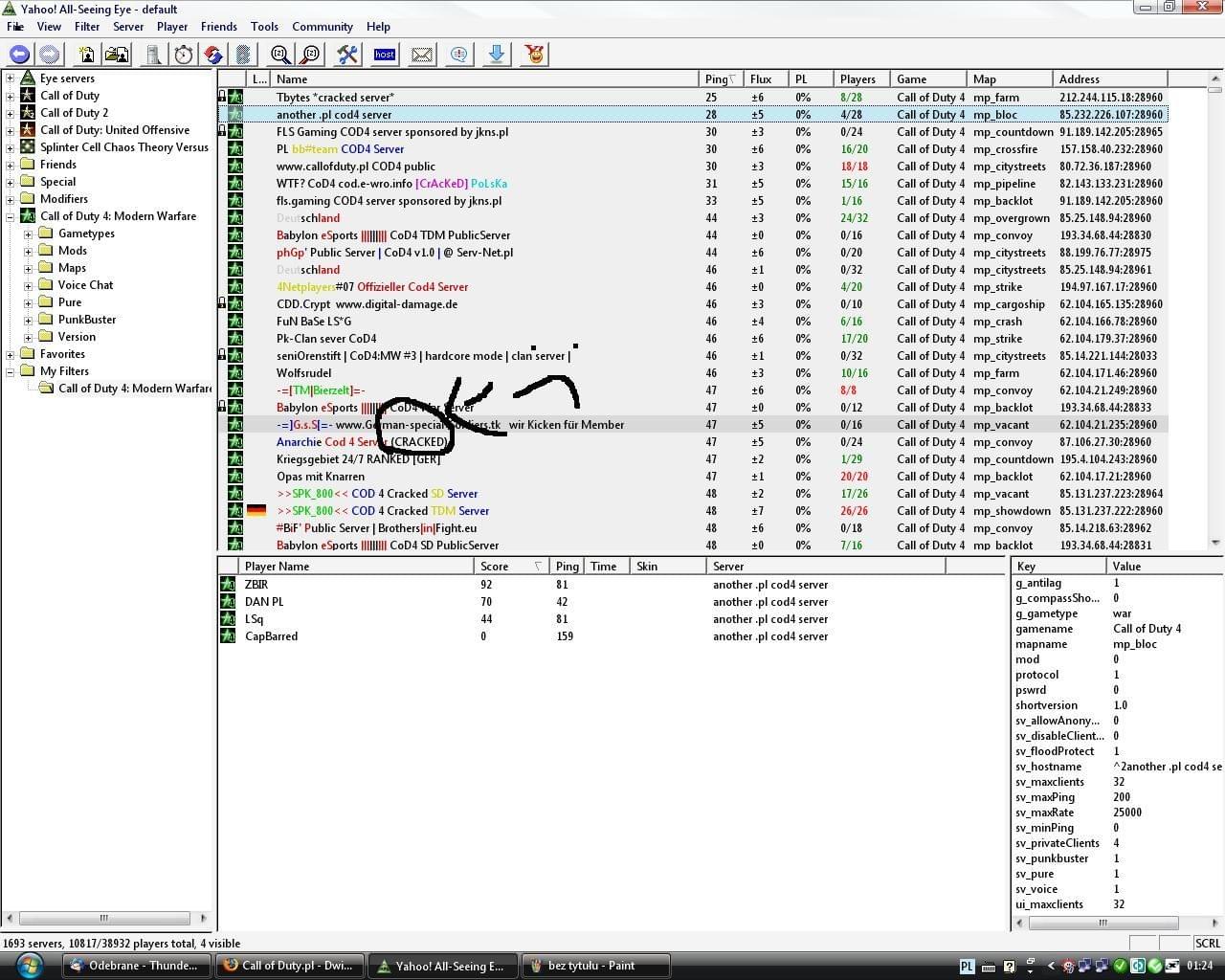Screen dimensions: 1225x980
Task: Expand the Splinter Cell Chaos Theory node
Action: click(11, 147)
